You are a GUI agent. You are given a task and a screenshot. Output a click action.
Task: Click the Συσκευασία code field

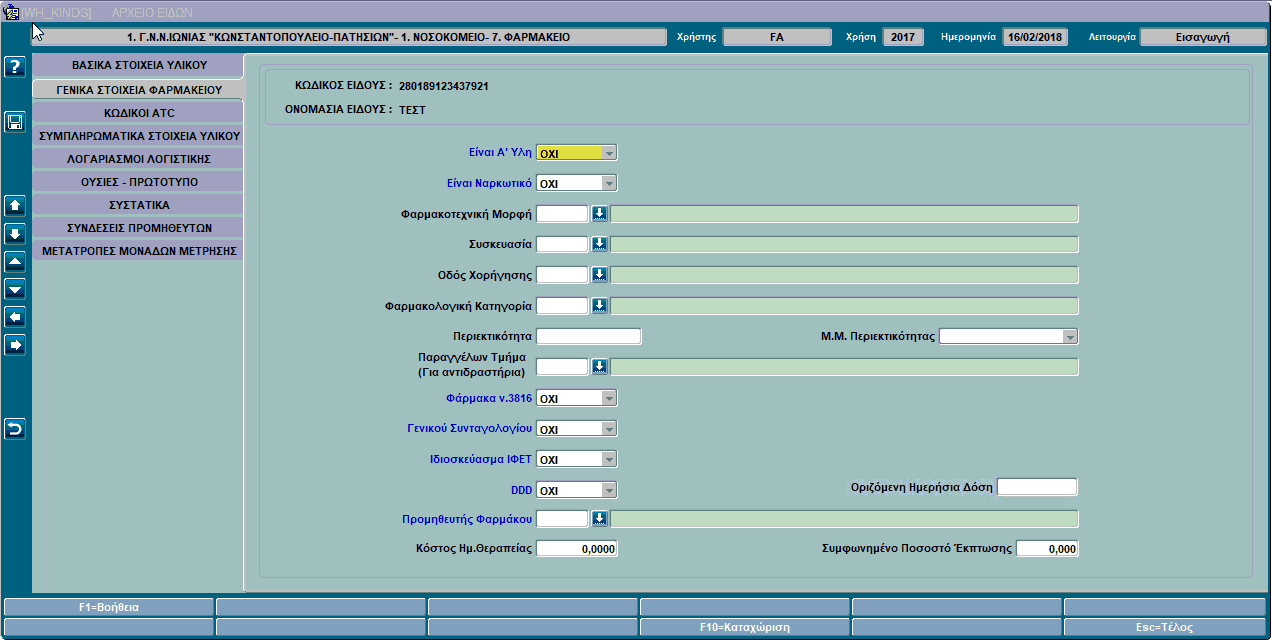pyautogui.click(x=563, y=244)
